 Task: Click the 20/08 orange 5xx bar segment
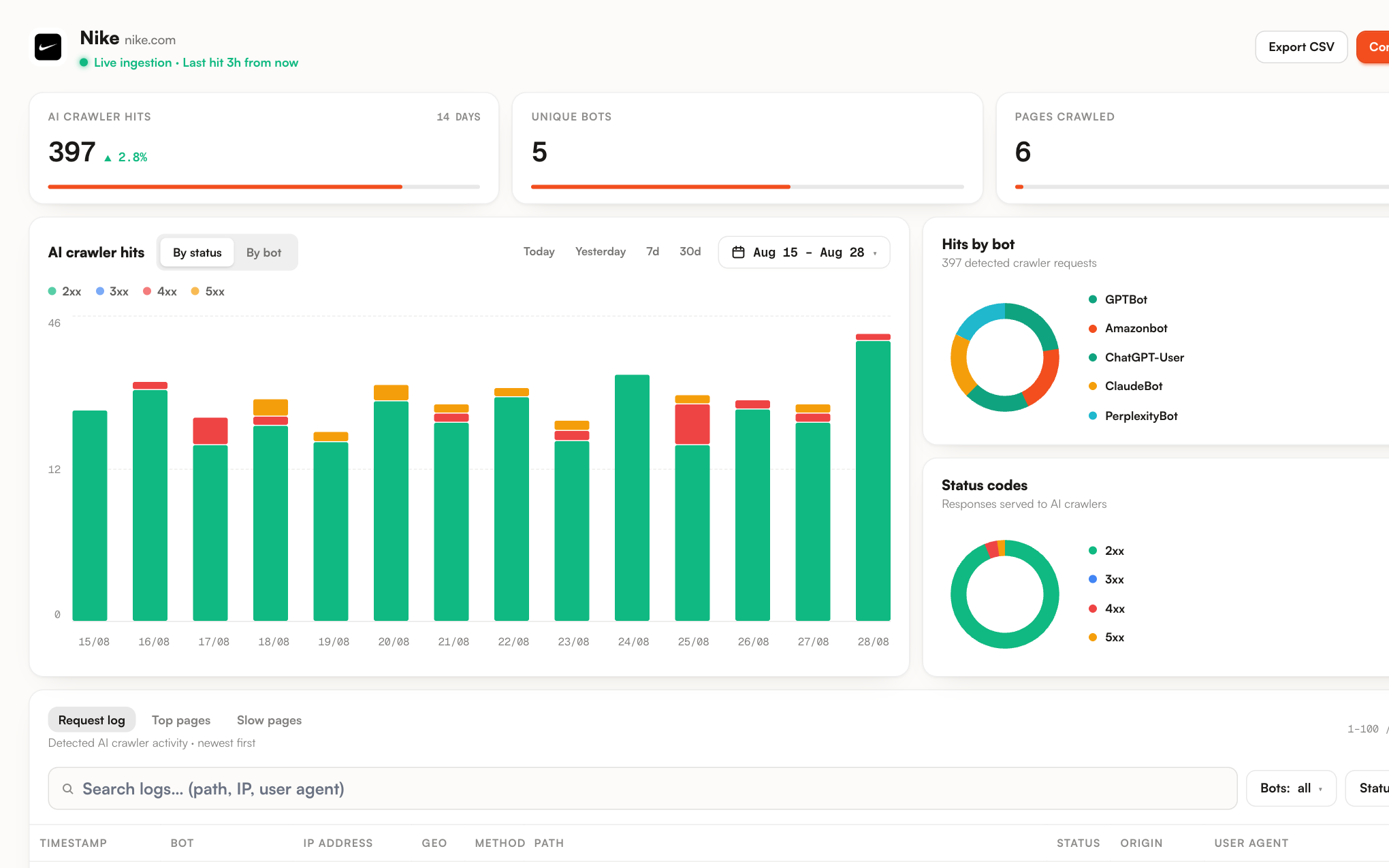(391, 392)
